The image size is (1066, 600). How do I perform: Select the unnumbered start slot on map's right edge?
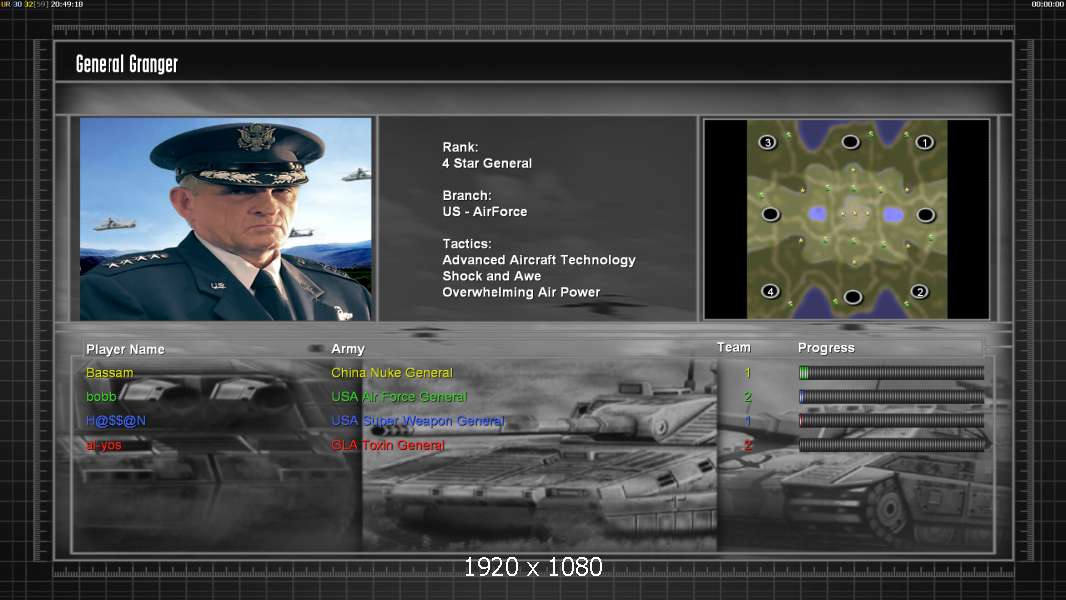click(x=925, y=215)
